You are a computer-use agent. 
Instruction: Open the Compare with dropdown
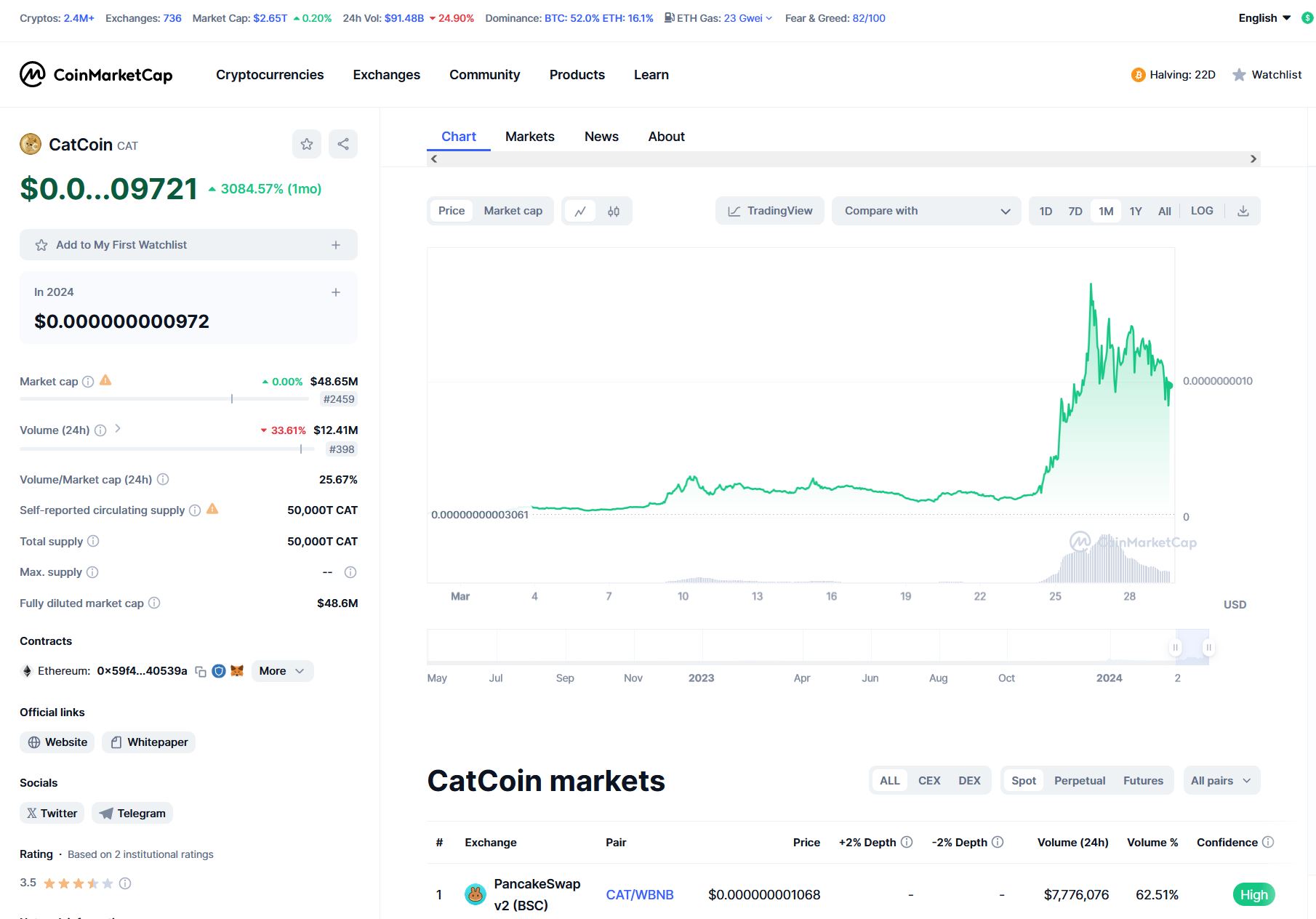[x=927, y=211]
